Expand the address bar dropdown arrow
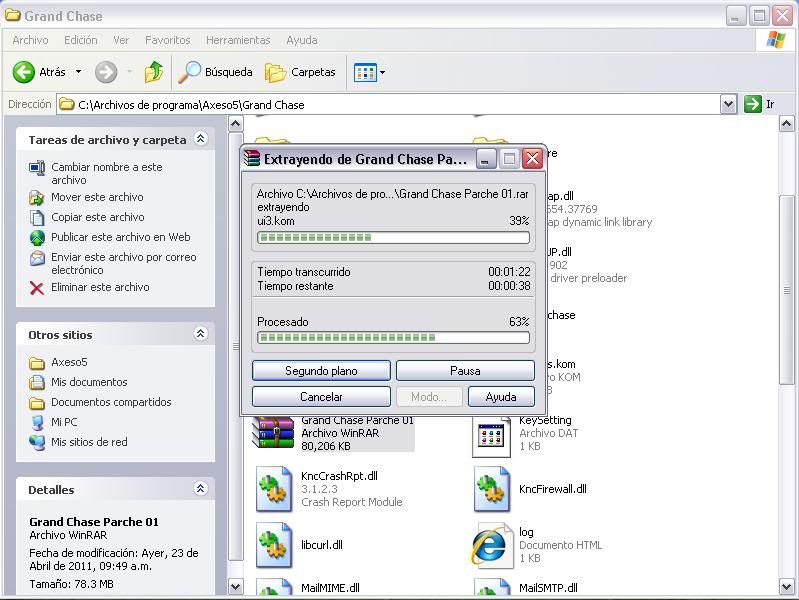The image size is (799, 600). pyautogui.click(x=728, y=104)
